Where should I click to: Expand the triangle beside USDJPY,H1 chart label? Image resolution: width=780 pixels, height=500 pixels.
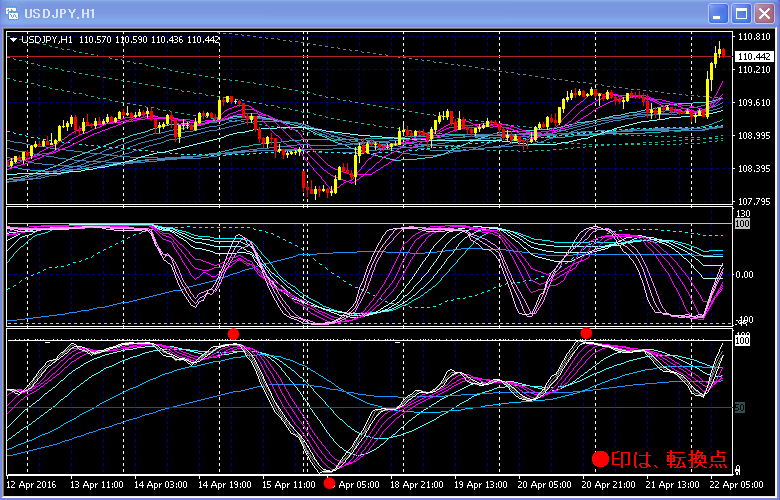[13, 40]
